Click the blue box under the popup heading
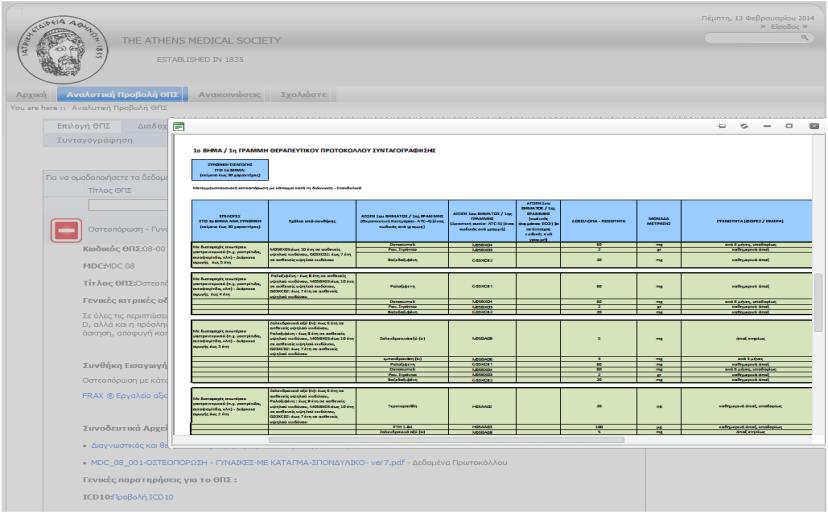The height and width of the screenshot is (513, 828). point(230,170)
